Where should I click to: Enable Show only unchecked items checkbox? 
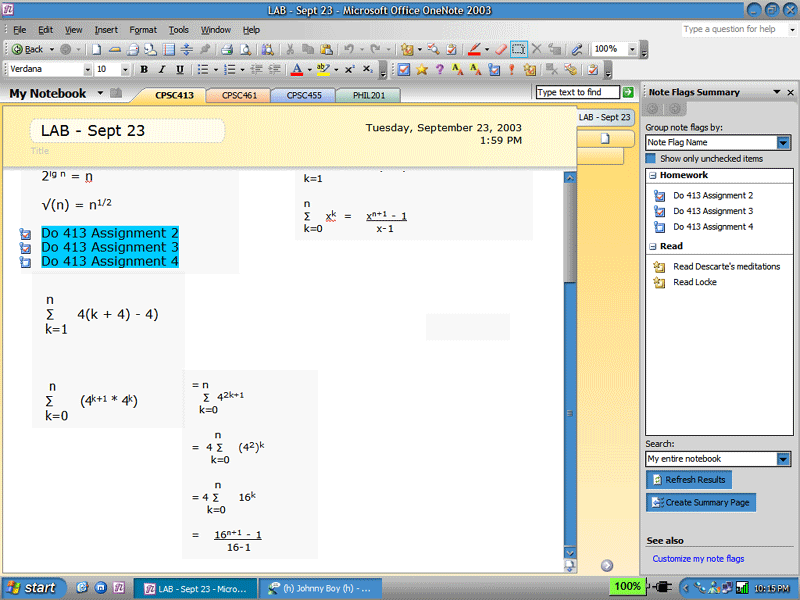[651, 158]
